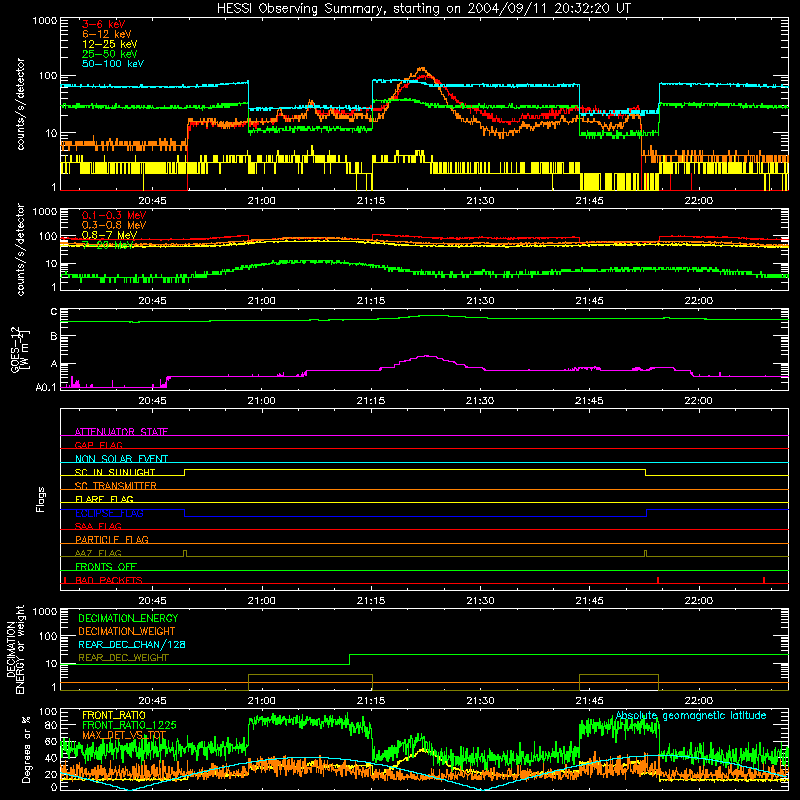This screenshot has height=800, width=800.
Task: Select the 6-12 keV legend label
Action: [x=107, y=34]
